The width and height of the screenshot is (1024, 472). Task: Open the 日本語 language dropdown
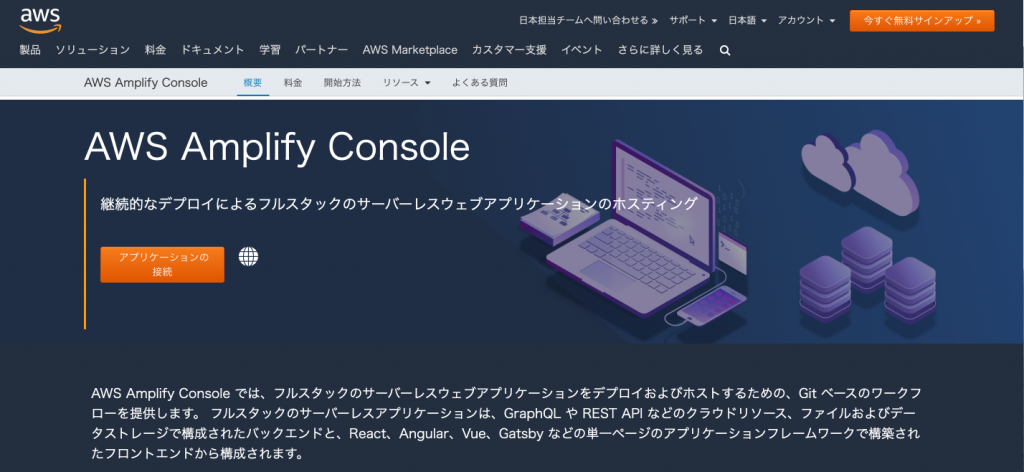click(x=747, y=20)
